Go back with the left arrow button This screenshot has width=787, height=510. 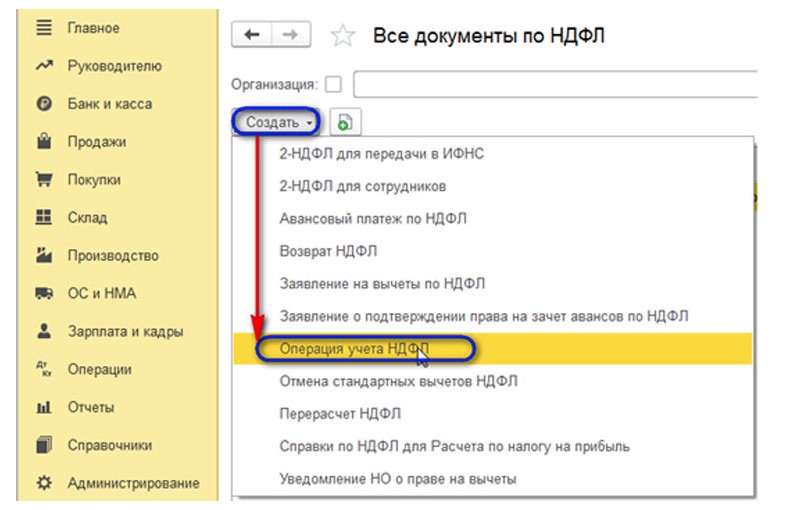pos(251,35)
